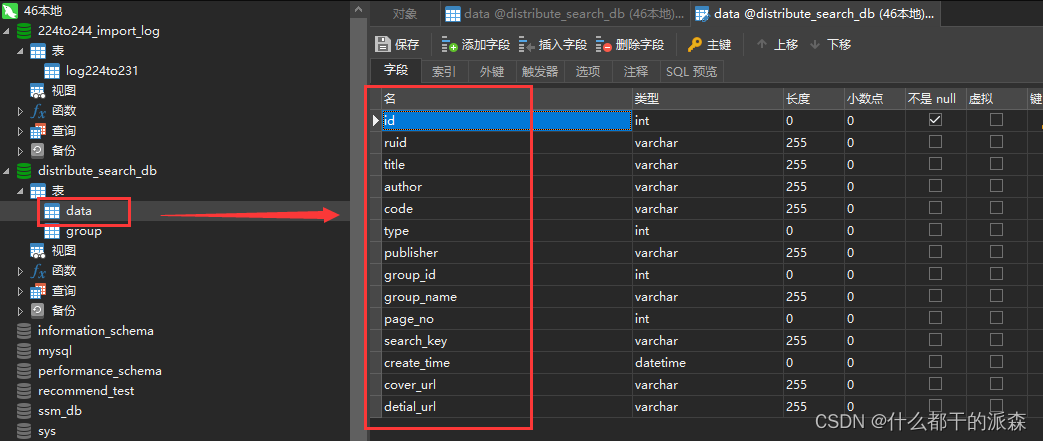Viewport: 1043px width, 441px height.
Task: Click the page_no field name
Action: point(409,319)
